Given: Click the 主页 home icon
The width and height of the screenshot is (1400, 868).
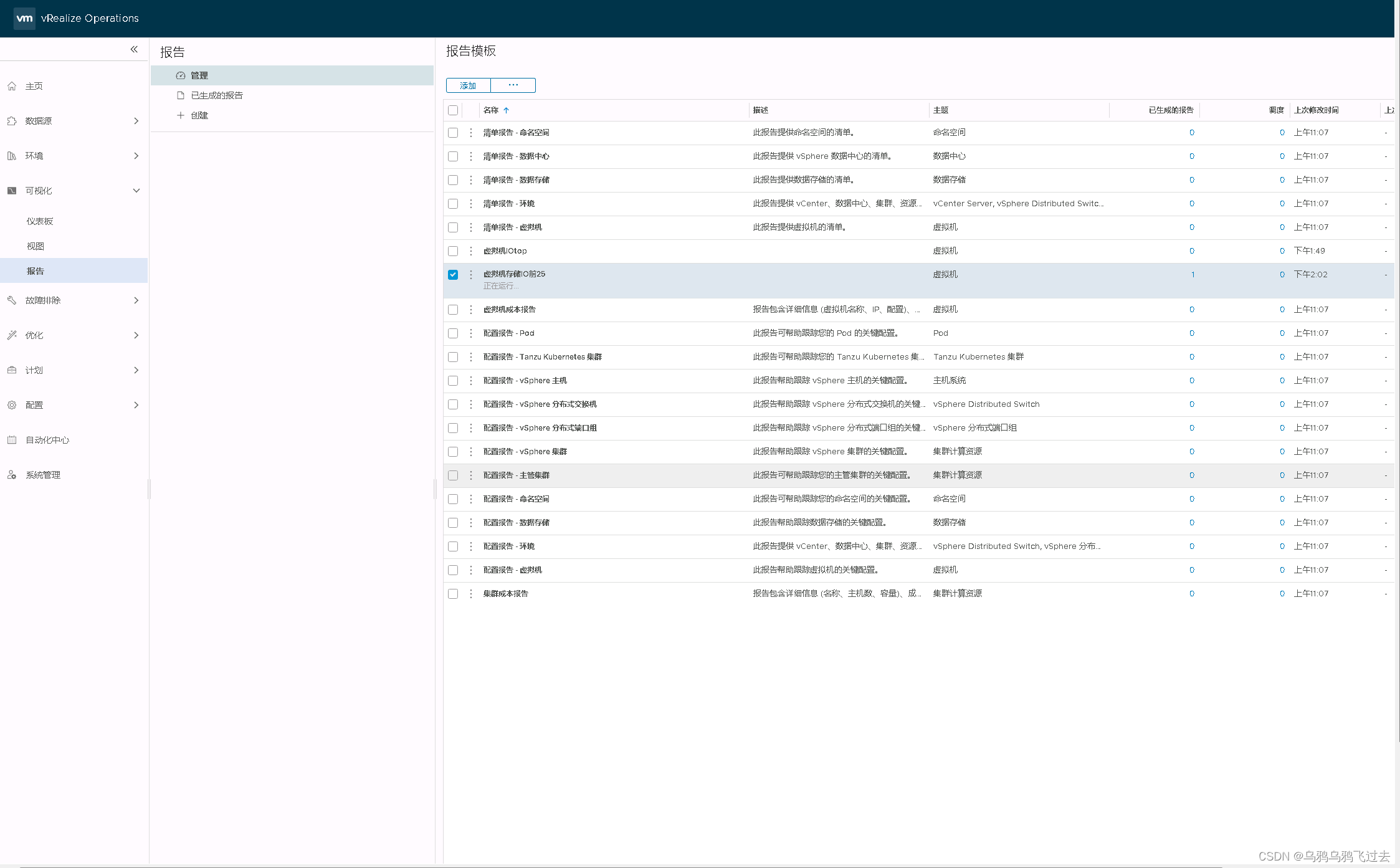Looking at the screenshot, I should (12, 86).
